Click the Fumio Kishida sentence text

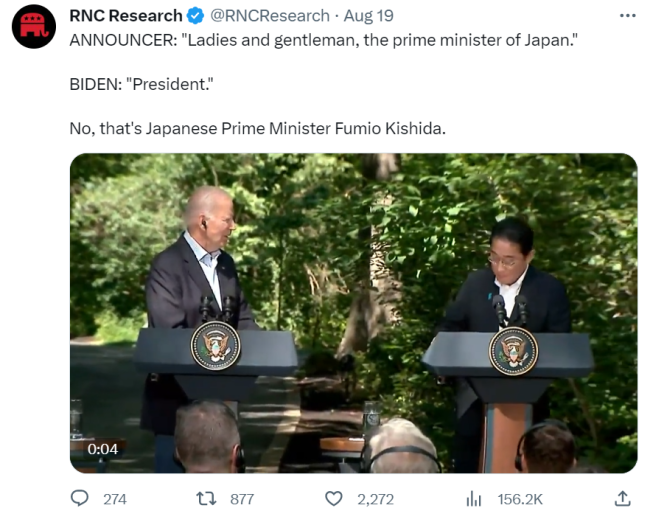pyautogui.click(x=257, y=128)
